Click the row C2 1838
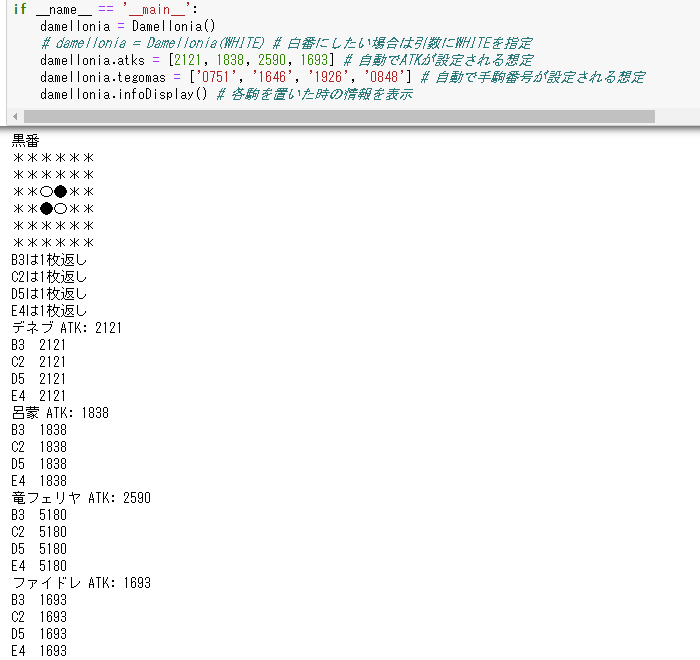The height and width of the screenshot is (660, 700). click(39, 446)
